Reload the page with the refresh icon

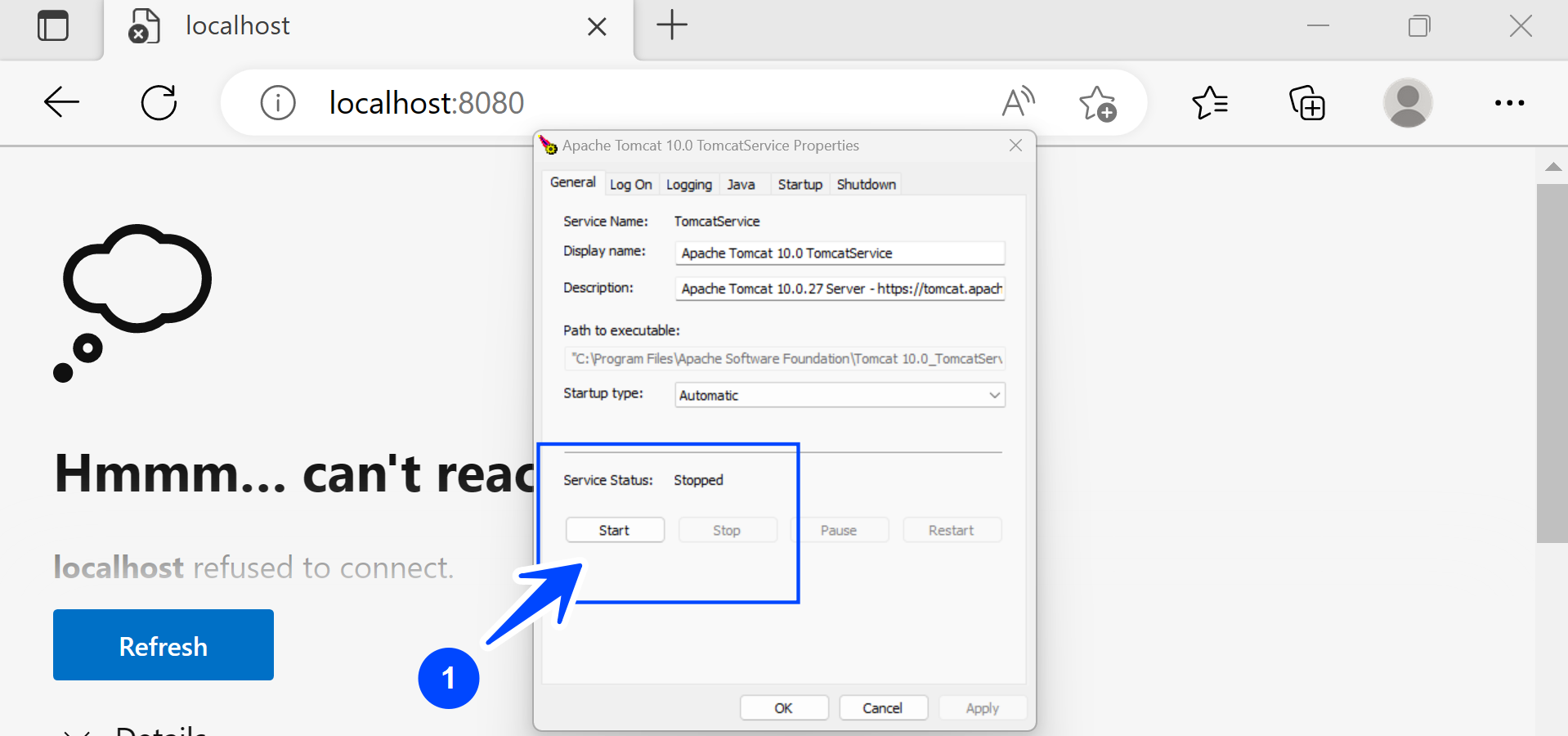pyautogui.click(x=159, y=103)
